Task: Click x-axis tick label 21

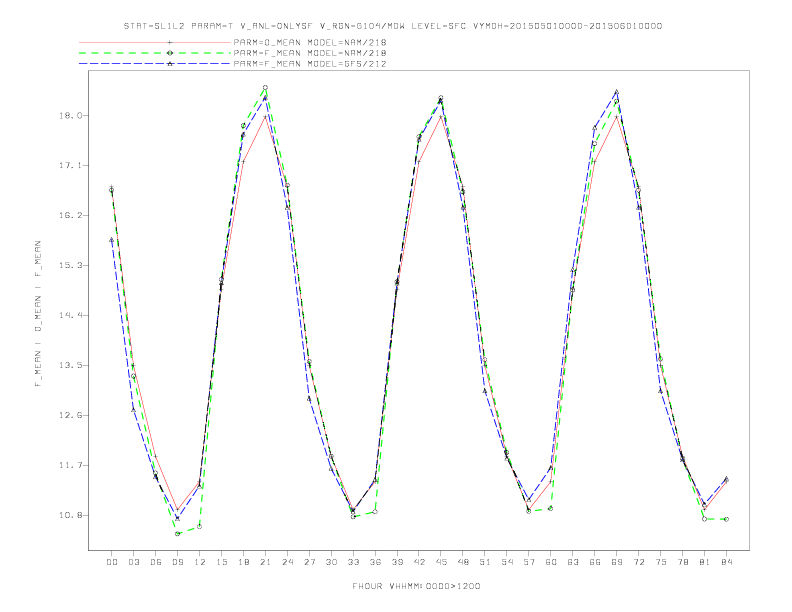Action: coord(265,562)
